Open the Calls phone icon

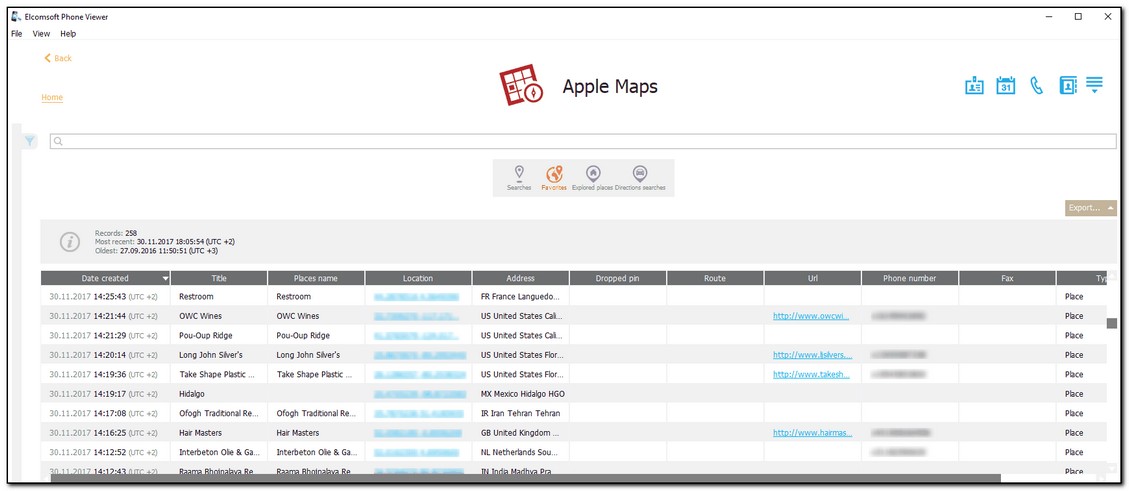1037,86
